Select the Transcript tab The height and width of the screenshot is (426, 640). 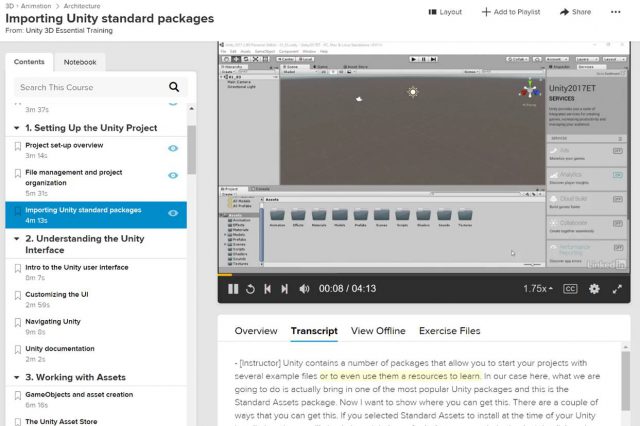(314, 331)
